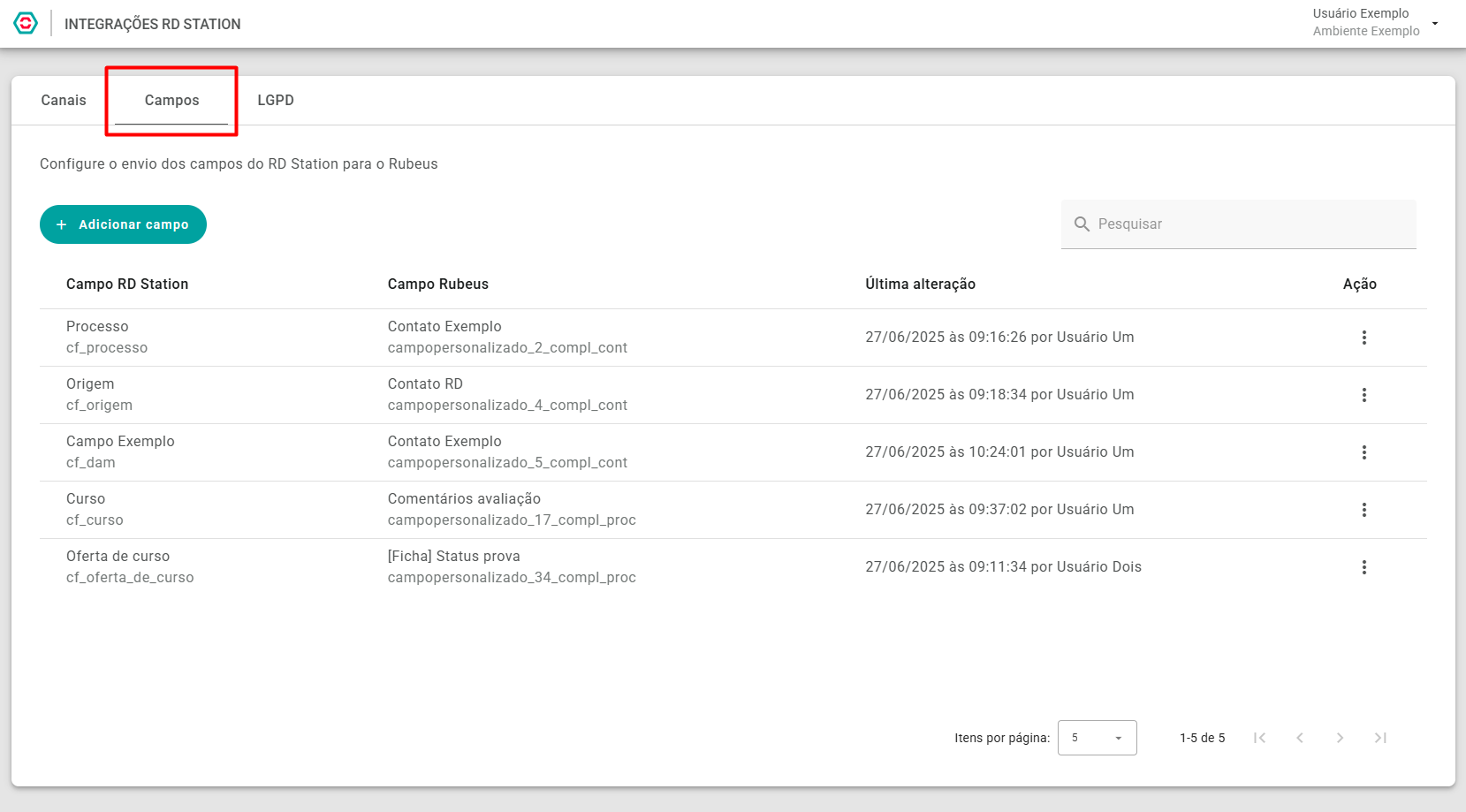Click the Campo RD Station column header
The height and width of the screenshot is (812, 1466).
pos(127,284)
